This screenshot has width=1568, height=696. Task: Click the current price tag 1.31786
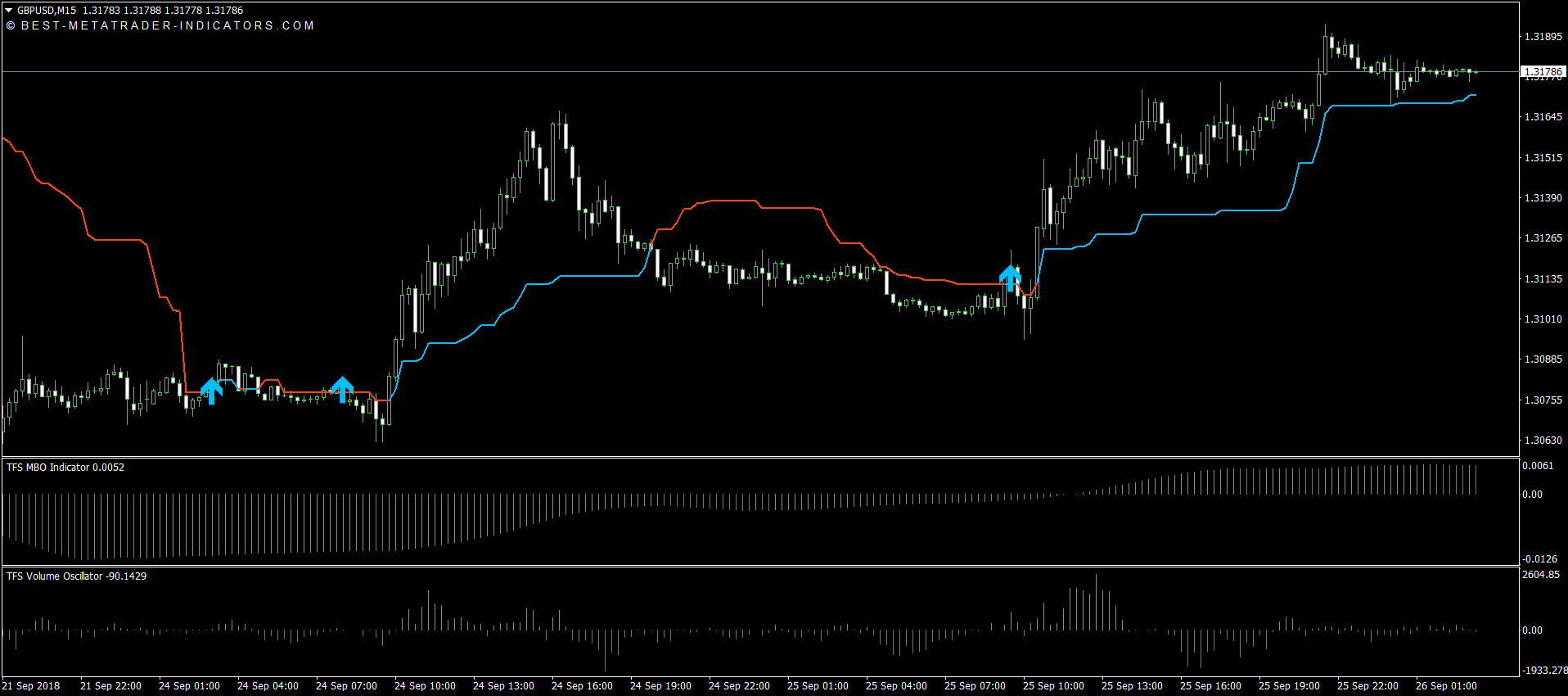[x=1542, y=72]
